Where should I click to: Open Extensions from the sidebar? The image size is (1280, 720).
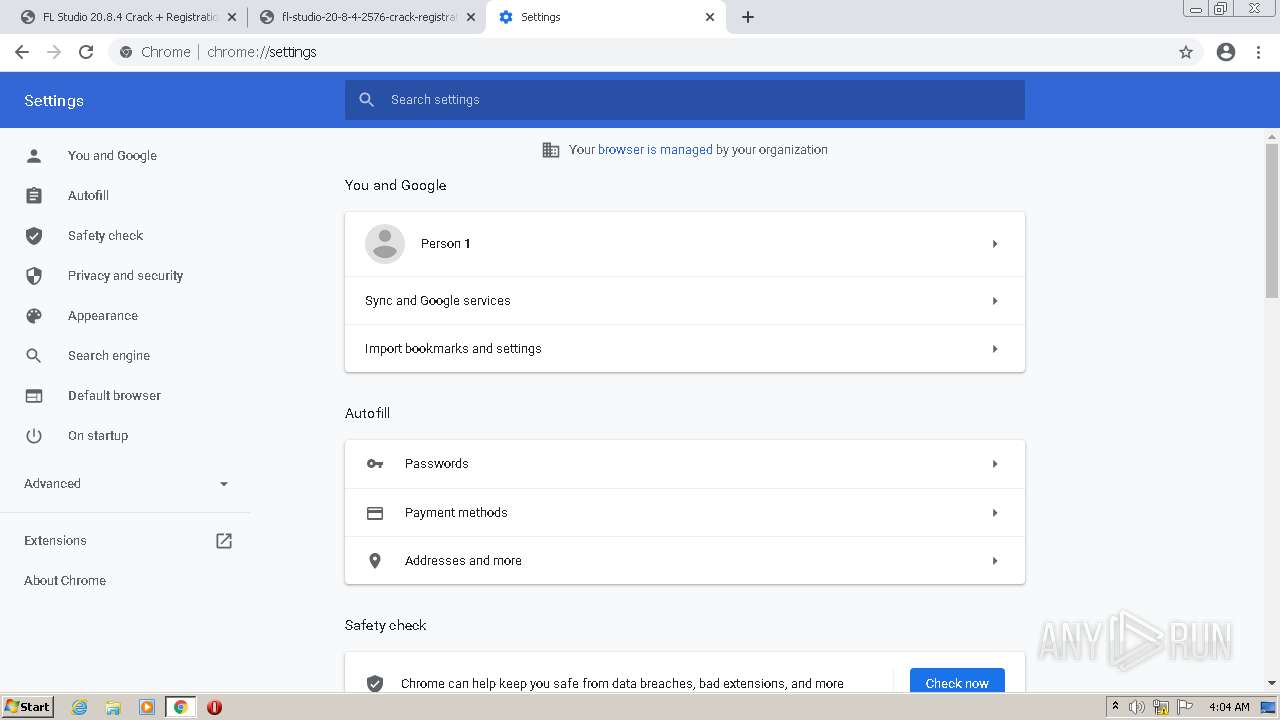[55, 540]
